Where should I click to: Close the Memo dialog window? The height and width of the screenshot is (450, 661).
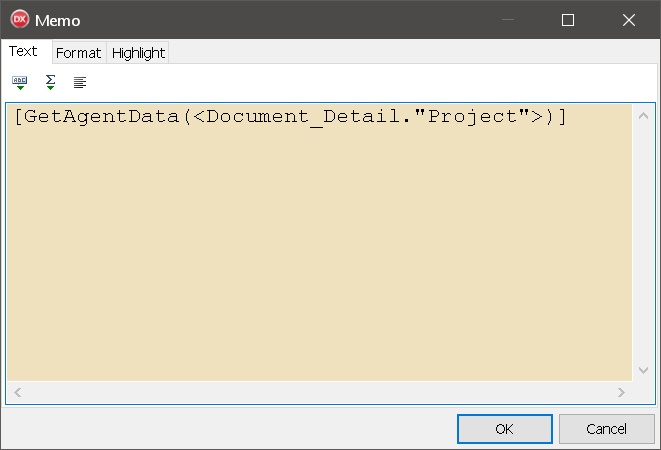(629, 20)
